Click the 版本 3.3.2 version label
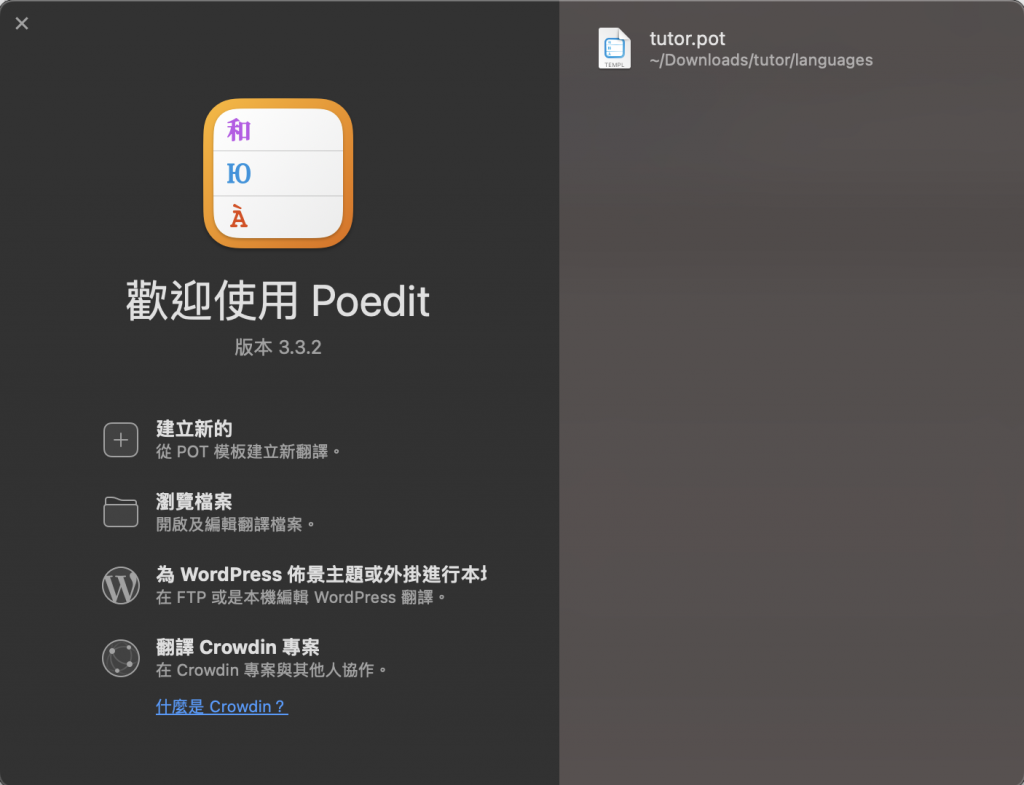Image resolution: width=1024 pixels, height=785 pixels. 278,347
